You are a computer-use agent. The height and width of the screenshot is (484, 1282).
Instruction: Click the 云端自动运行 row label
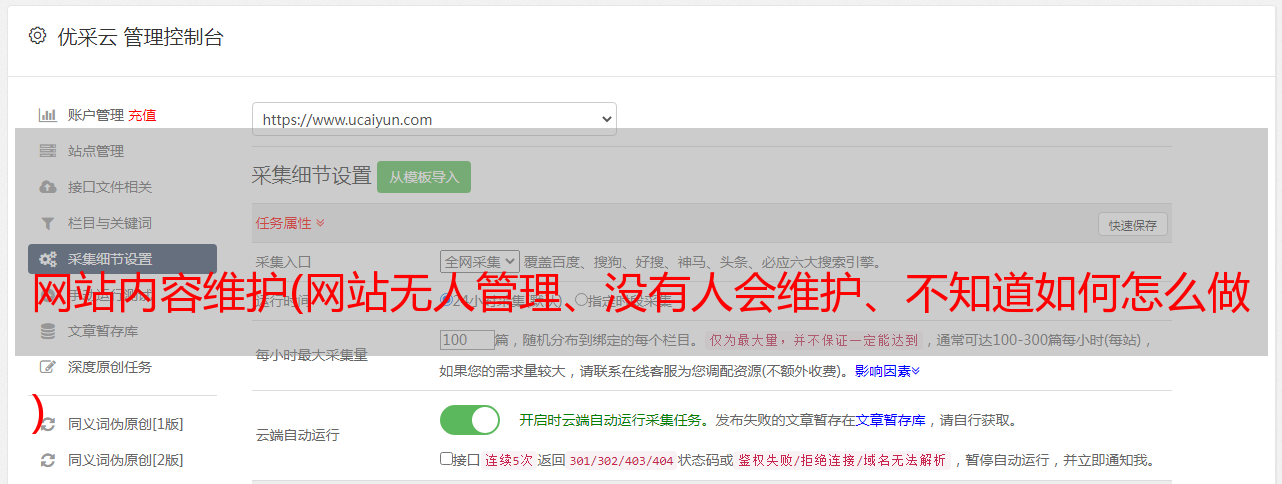click(297, 435)
